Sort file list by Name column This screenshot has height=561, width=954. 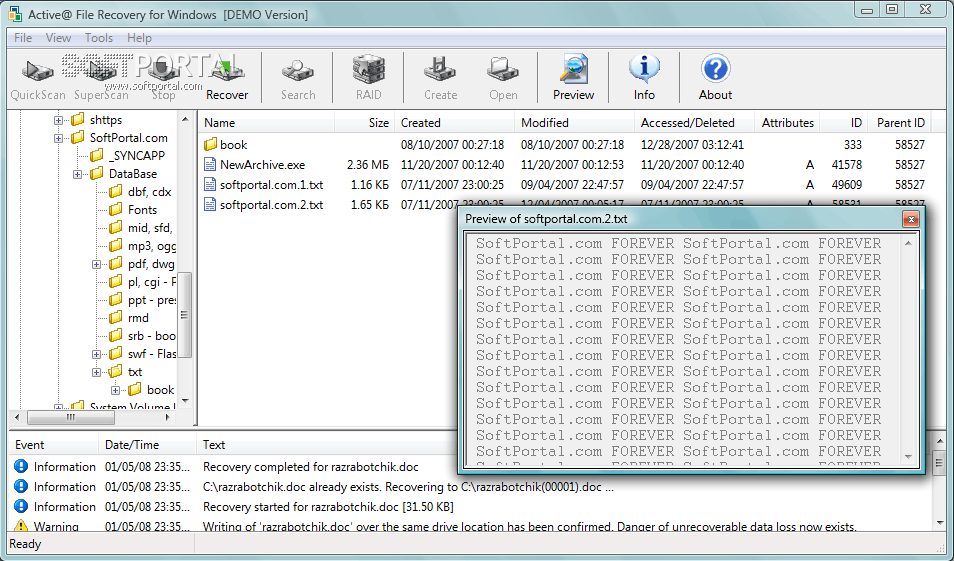[266, 122]
